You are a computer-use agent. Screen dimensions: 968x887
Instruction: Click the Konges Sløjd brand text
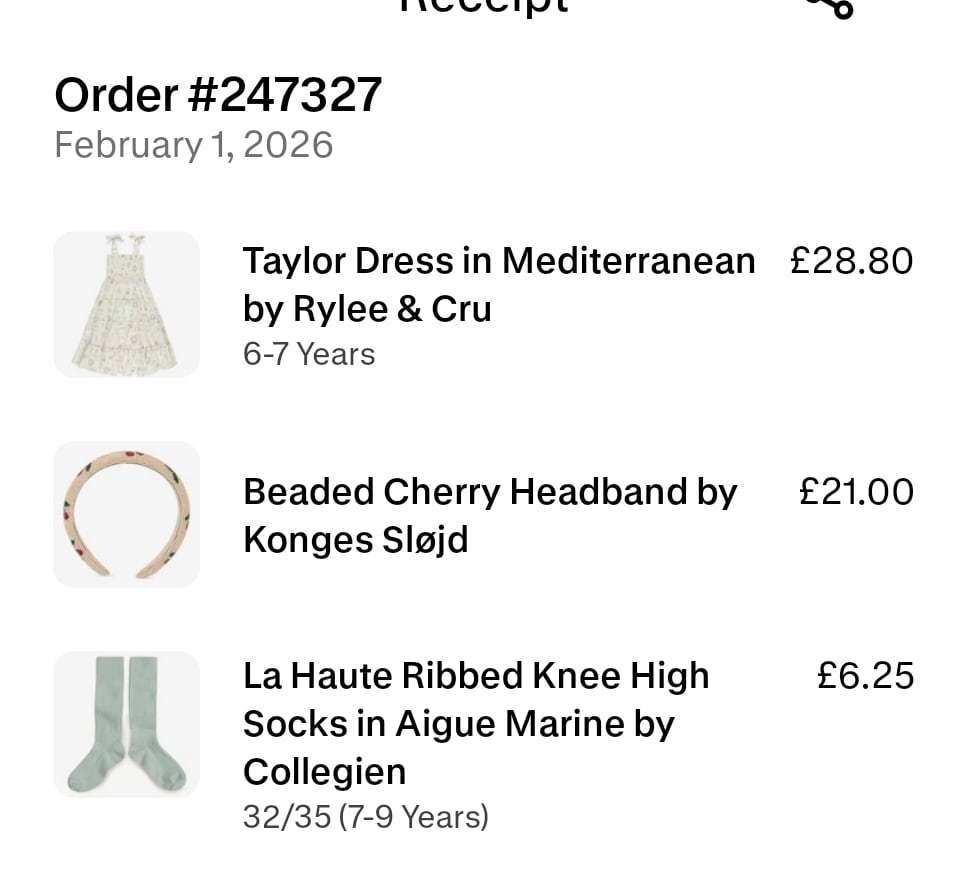[x=355, y=540]
